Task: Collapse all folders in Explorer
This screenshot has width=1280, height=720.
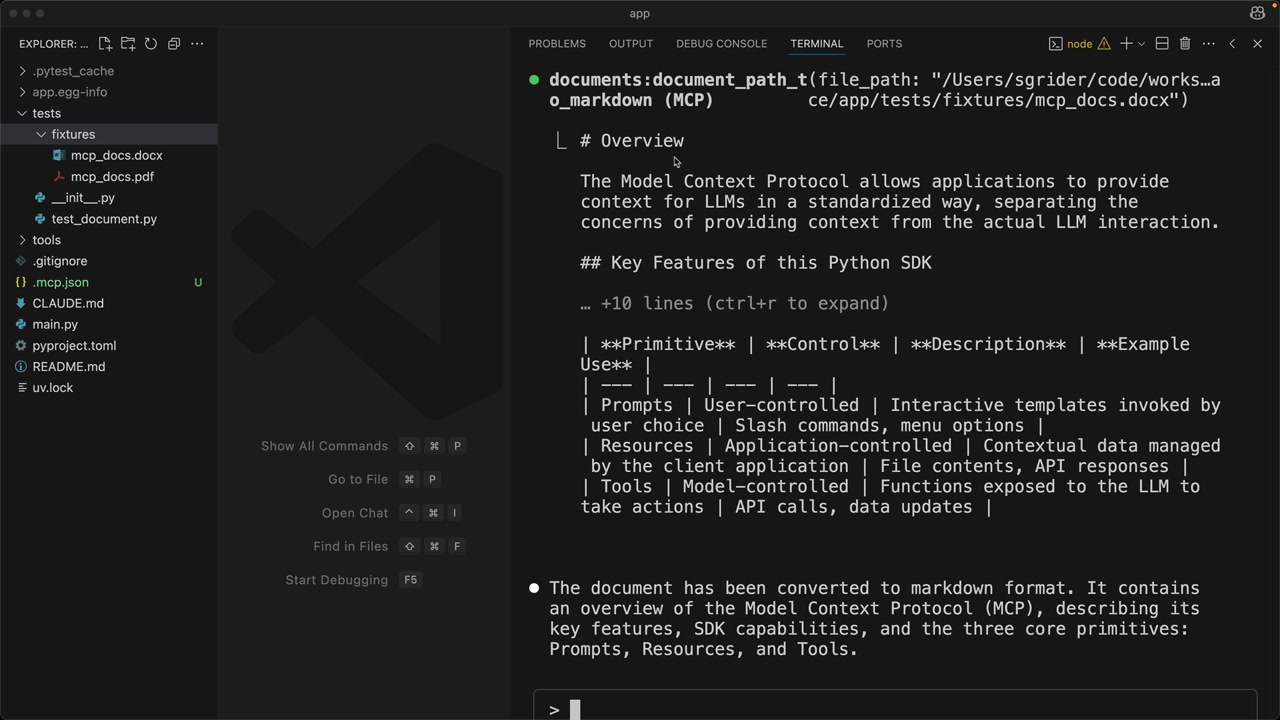Action: (174, 44)
